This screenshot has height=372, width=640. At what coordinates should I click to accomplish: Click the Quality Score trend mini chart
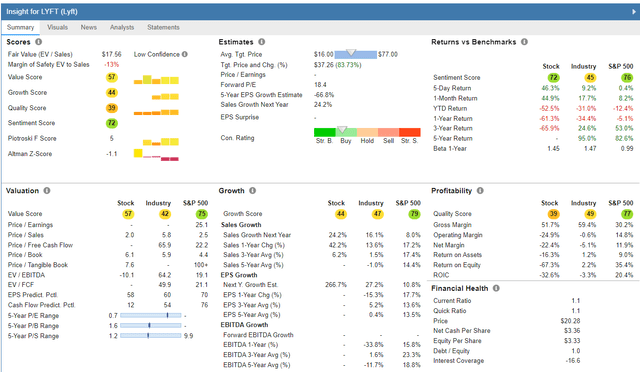click(156, 112)
